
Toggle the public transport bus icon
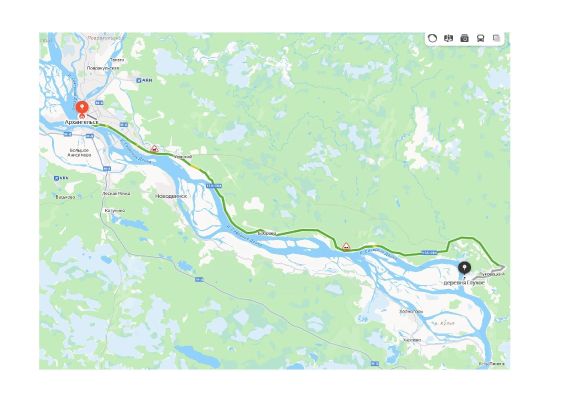click(481, 38)
